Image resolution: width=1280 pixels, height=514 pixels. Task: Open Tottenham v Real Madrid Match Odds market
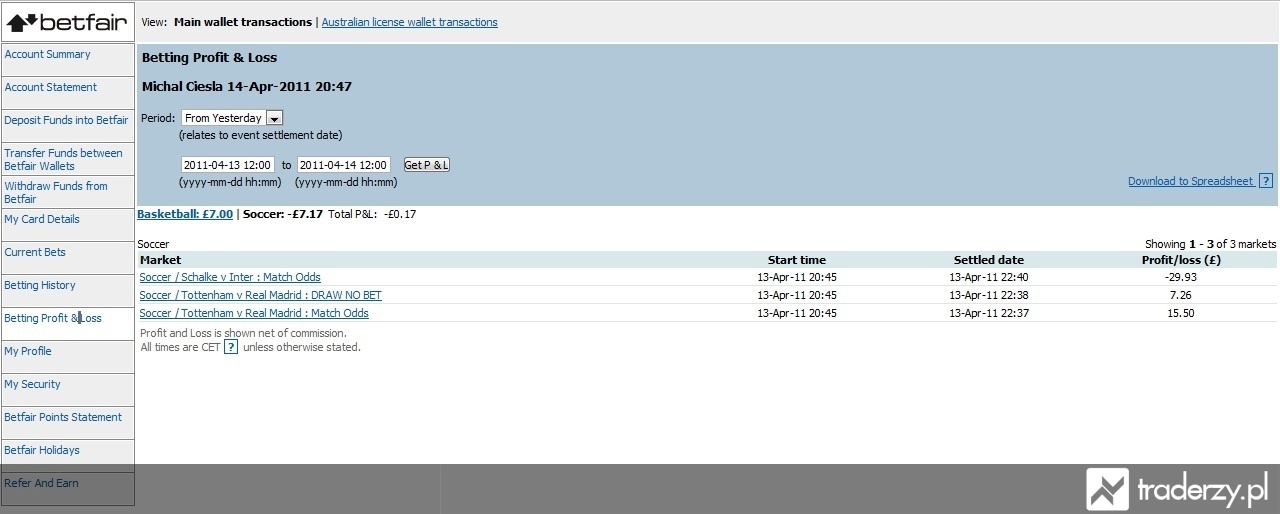coord(254,313)
